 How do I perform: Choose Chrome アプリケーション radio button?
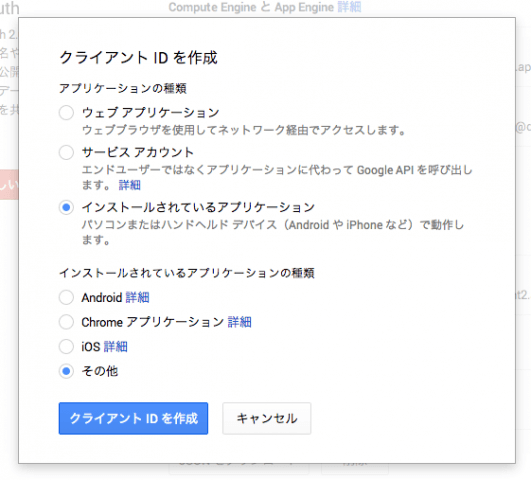[66, 322]
